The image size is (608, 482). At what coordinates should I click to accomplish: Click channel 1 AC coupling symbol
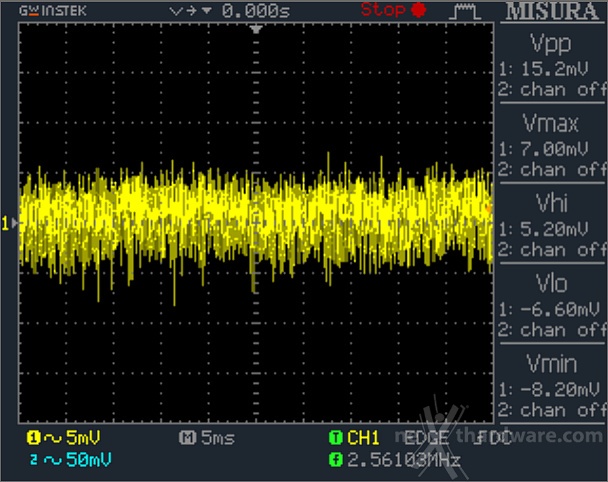52,439
